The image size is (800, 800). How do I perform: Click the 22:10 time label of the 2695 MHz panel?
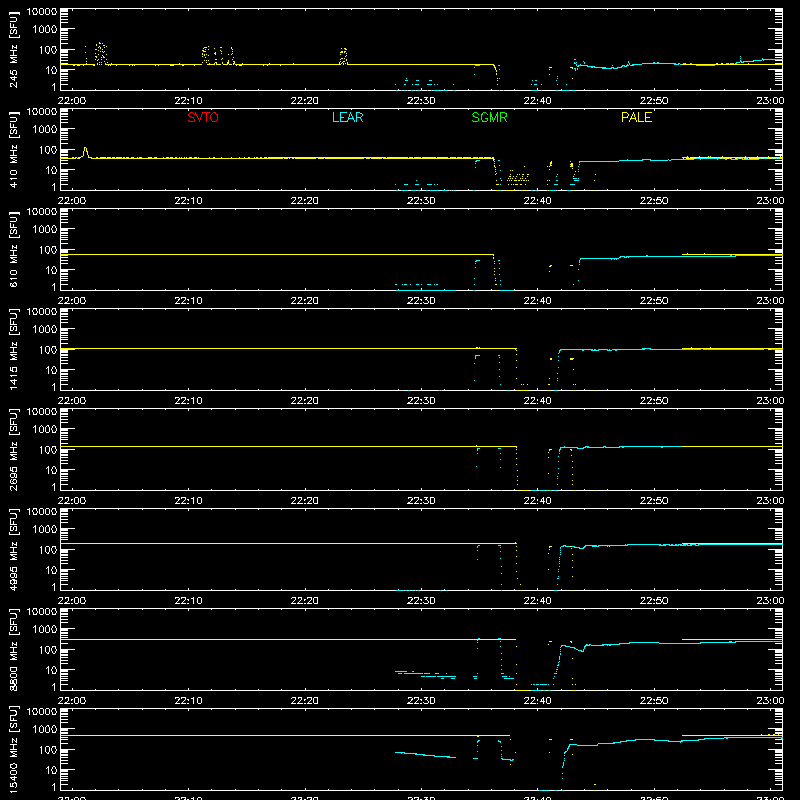click(188, 501)
